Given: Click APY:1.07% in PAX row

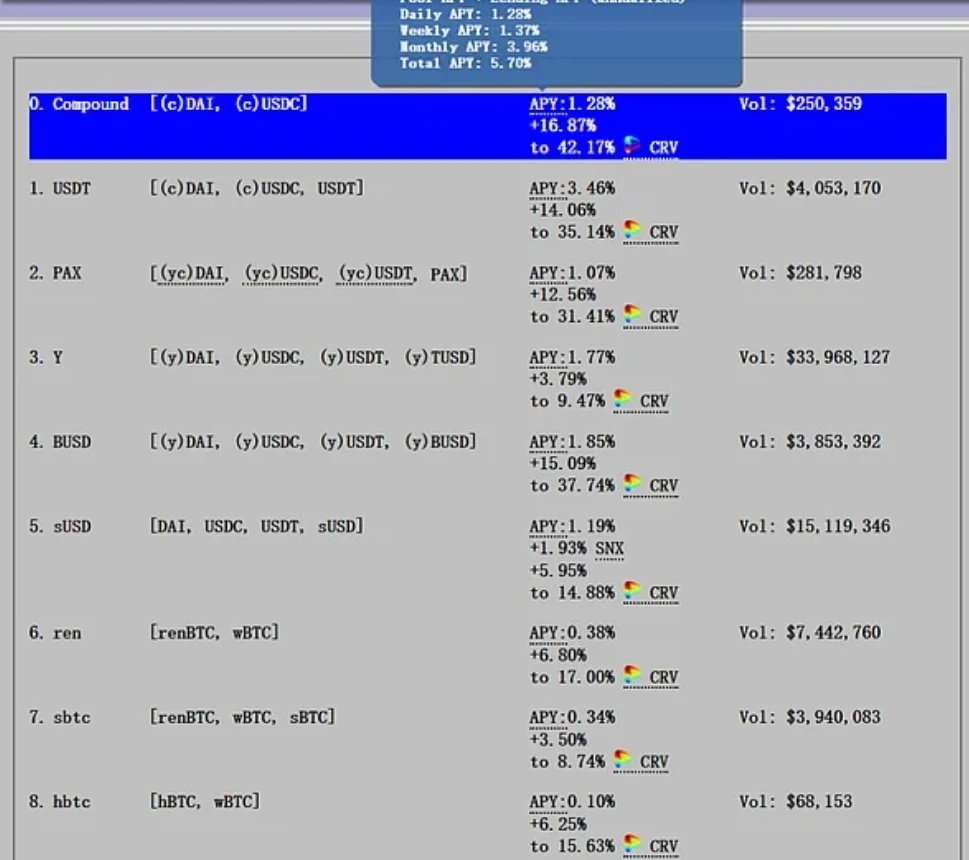Looking at the screenshot, I should point(572,273).
